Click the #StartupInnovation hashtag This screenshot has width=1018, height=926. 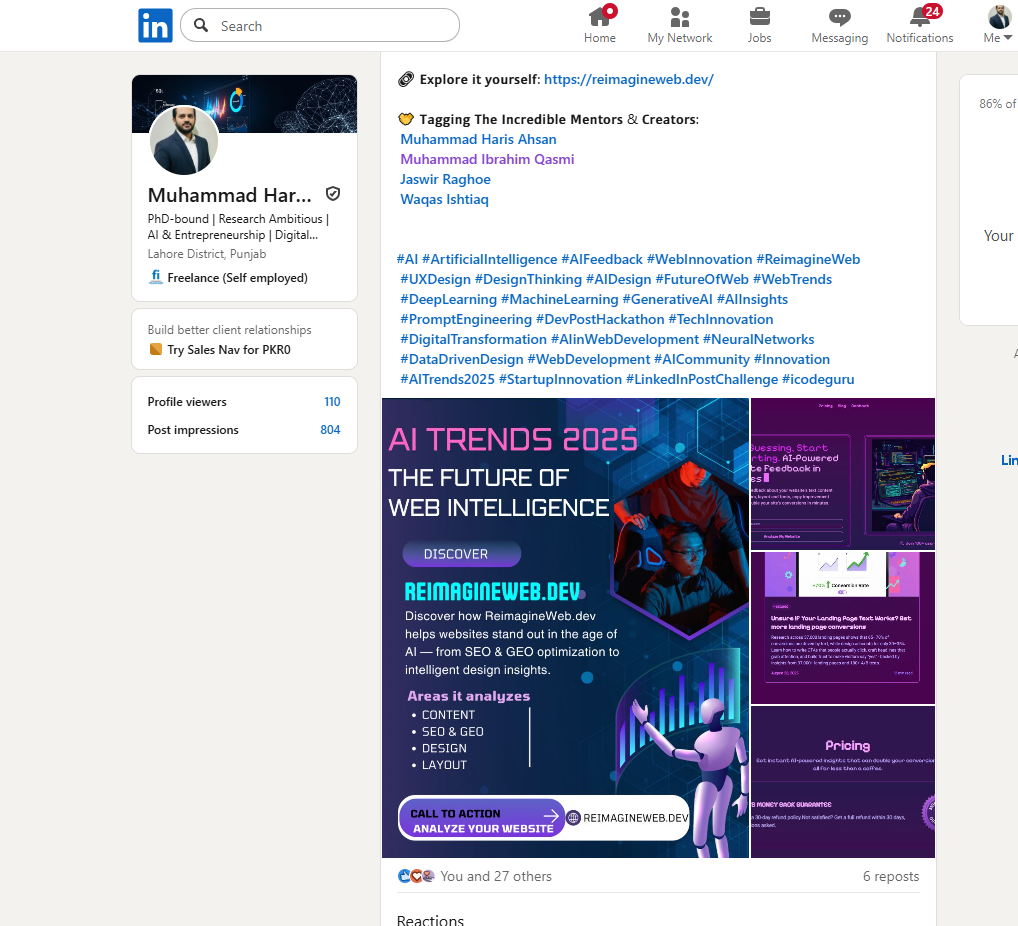point(560,379)
